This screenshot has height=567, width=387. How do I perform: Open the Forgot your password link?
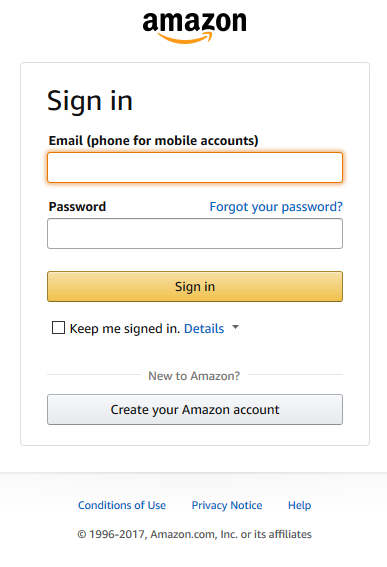point(276,207)
